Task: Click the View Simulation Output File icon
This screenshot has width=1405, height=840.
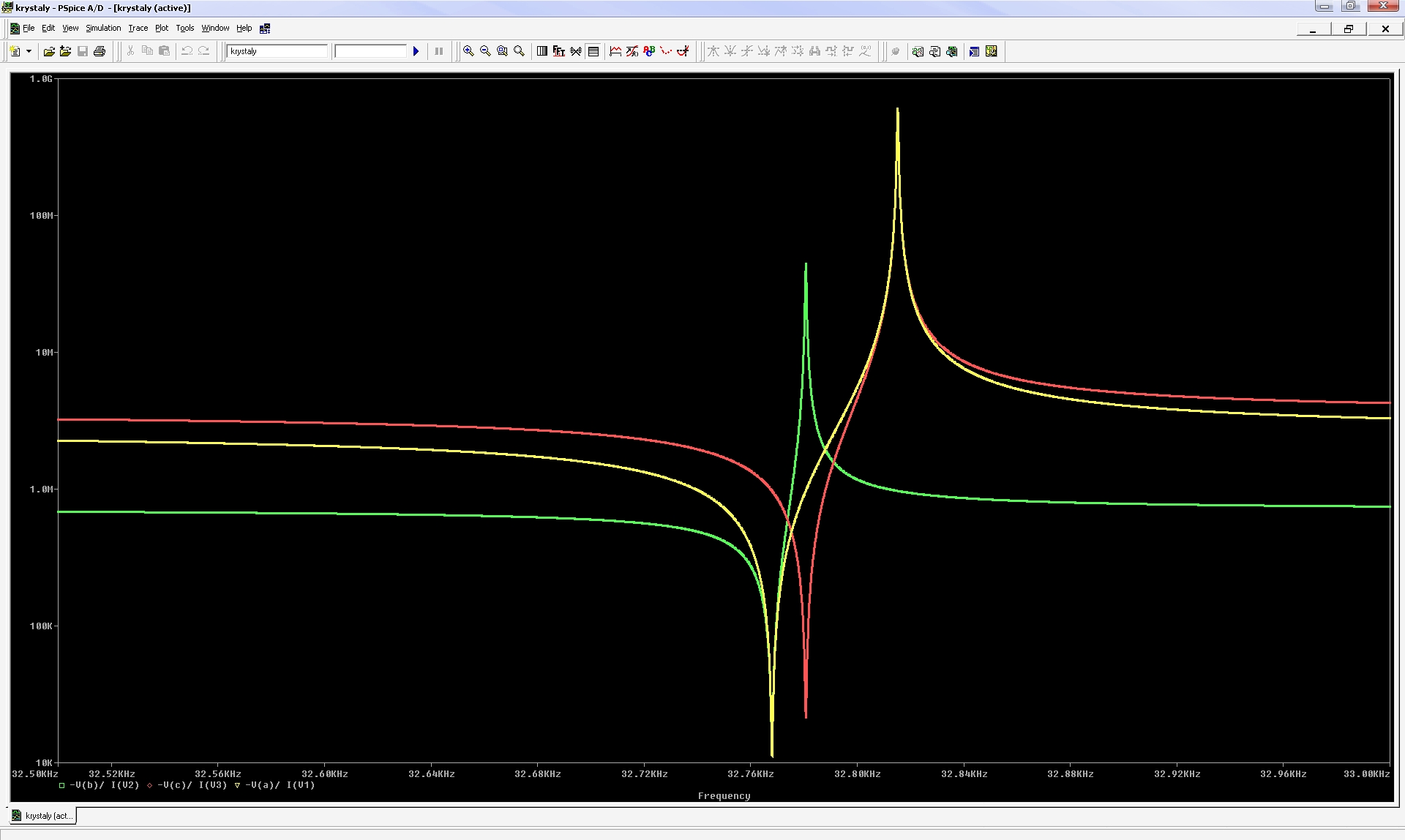Action: (x=934, y=51)
